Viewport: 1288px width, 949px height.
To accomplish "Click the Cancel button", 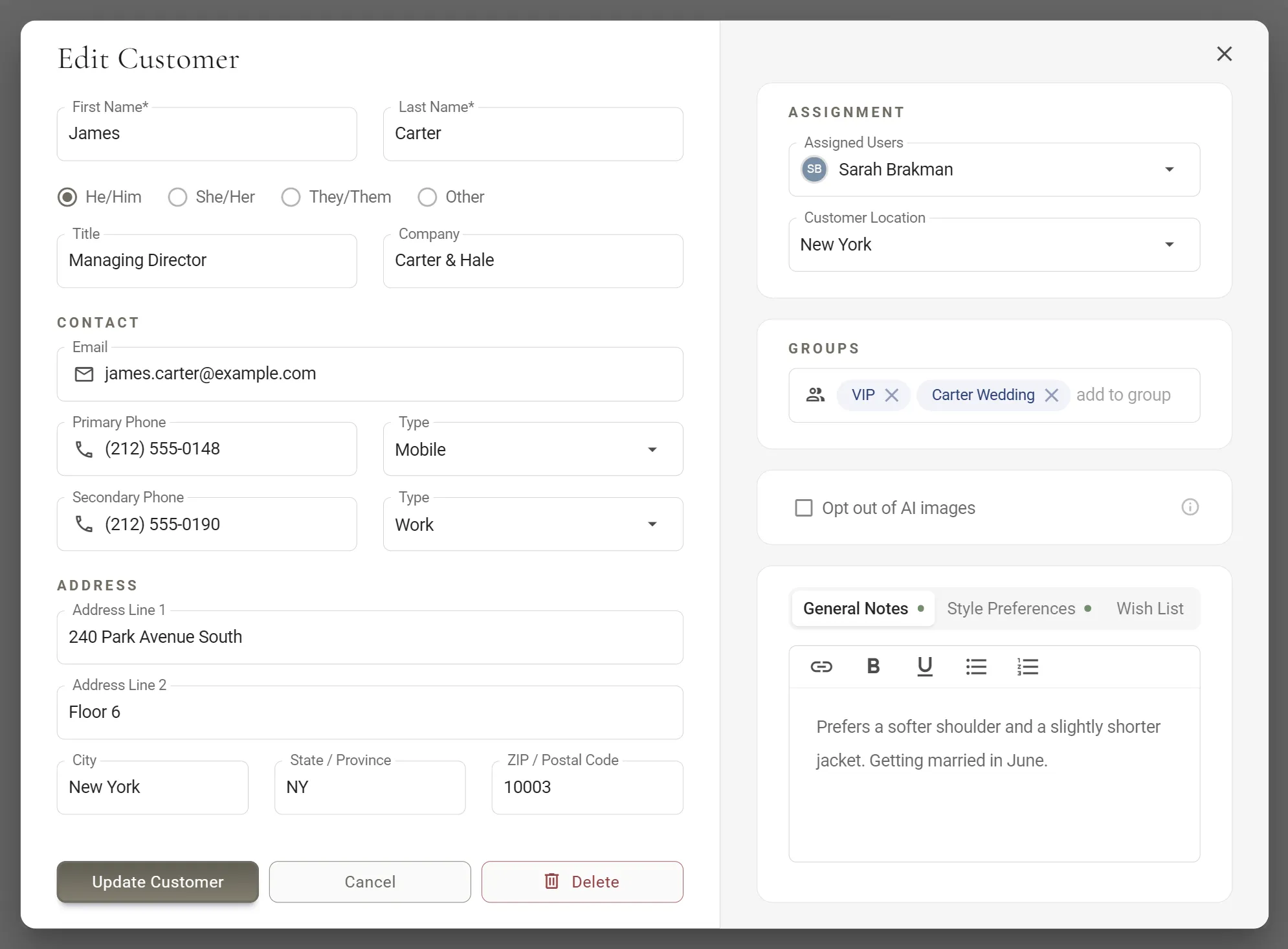I will (x=370, y=882).
